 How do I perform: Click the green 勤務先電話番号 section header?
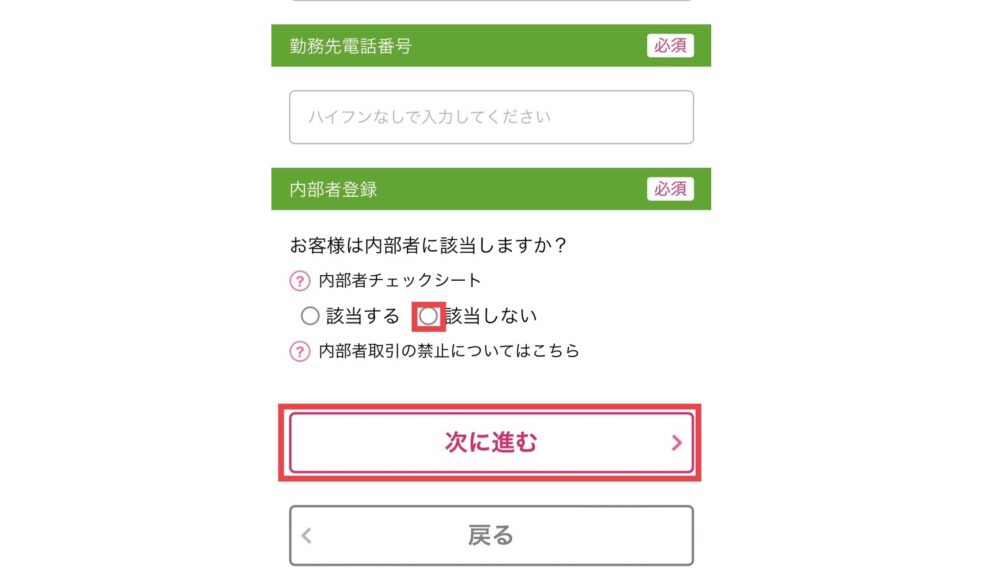pyautogui.click(x=491, y=45)
